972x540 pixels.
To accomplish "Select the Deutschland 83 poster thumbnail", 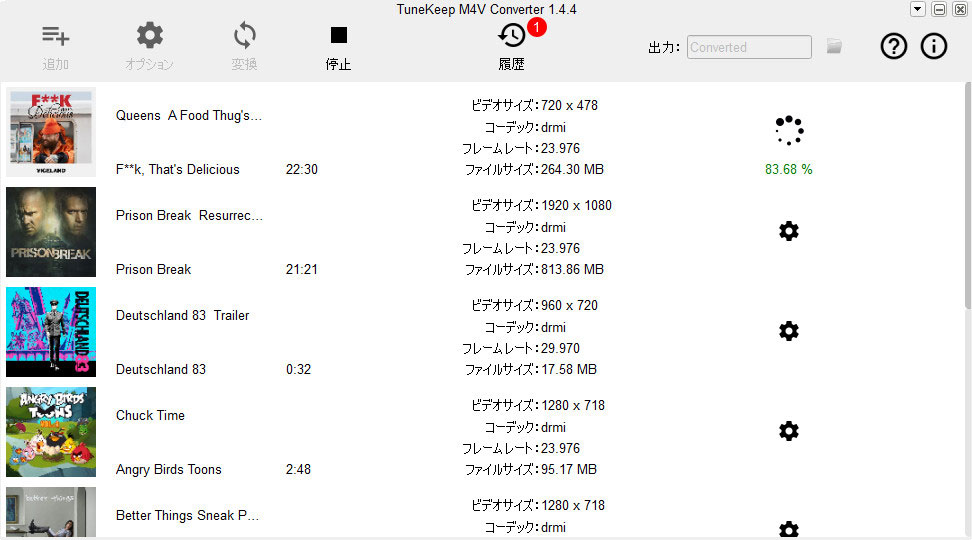I will (51, 332).
